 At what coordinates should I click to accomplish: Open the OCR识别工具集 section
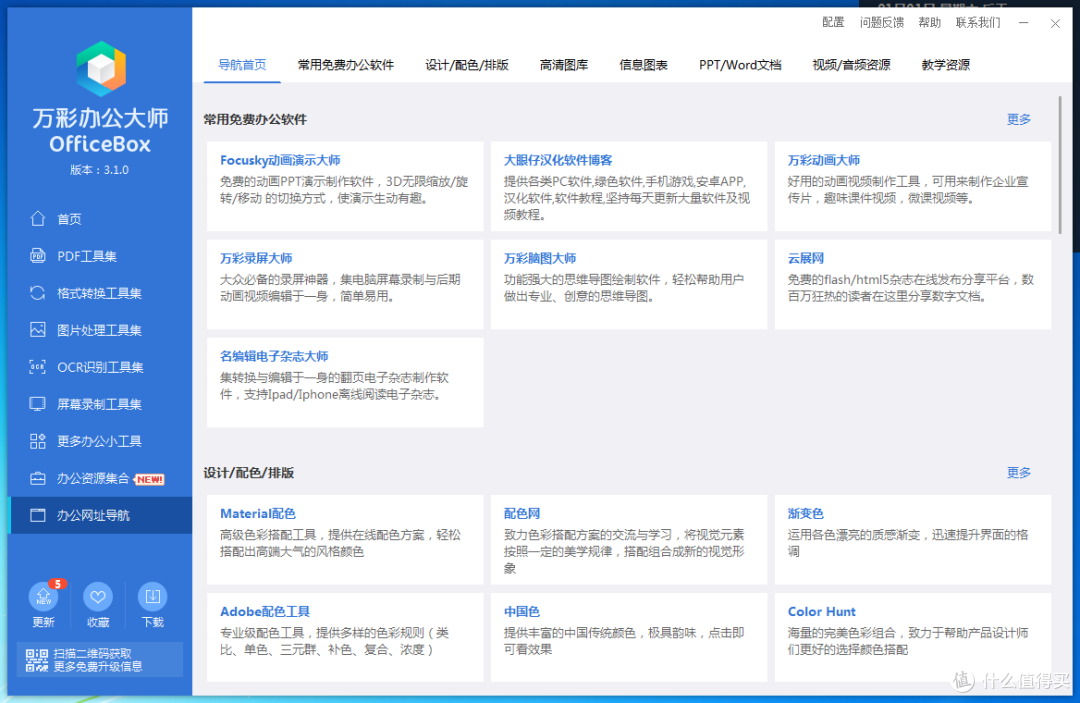tap(90, 367)
